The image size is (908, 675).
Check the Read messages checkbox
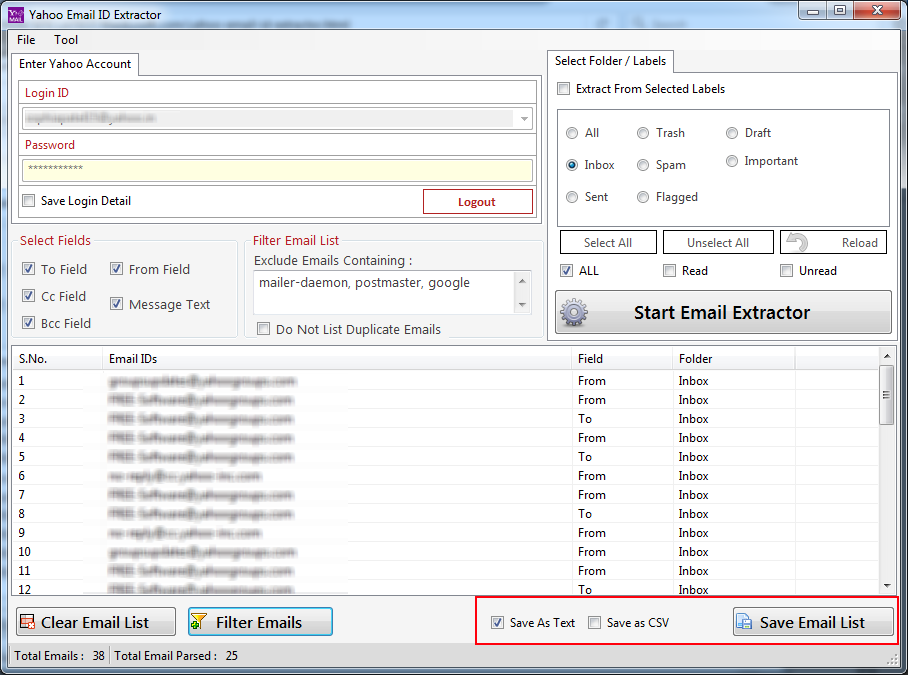(x=669, y=270)
